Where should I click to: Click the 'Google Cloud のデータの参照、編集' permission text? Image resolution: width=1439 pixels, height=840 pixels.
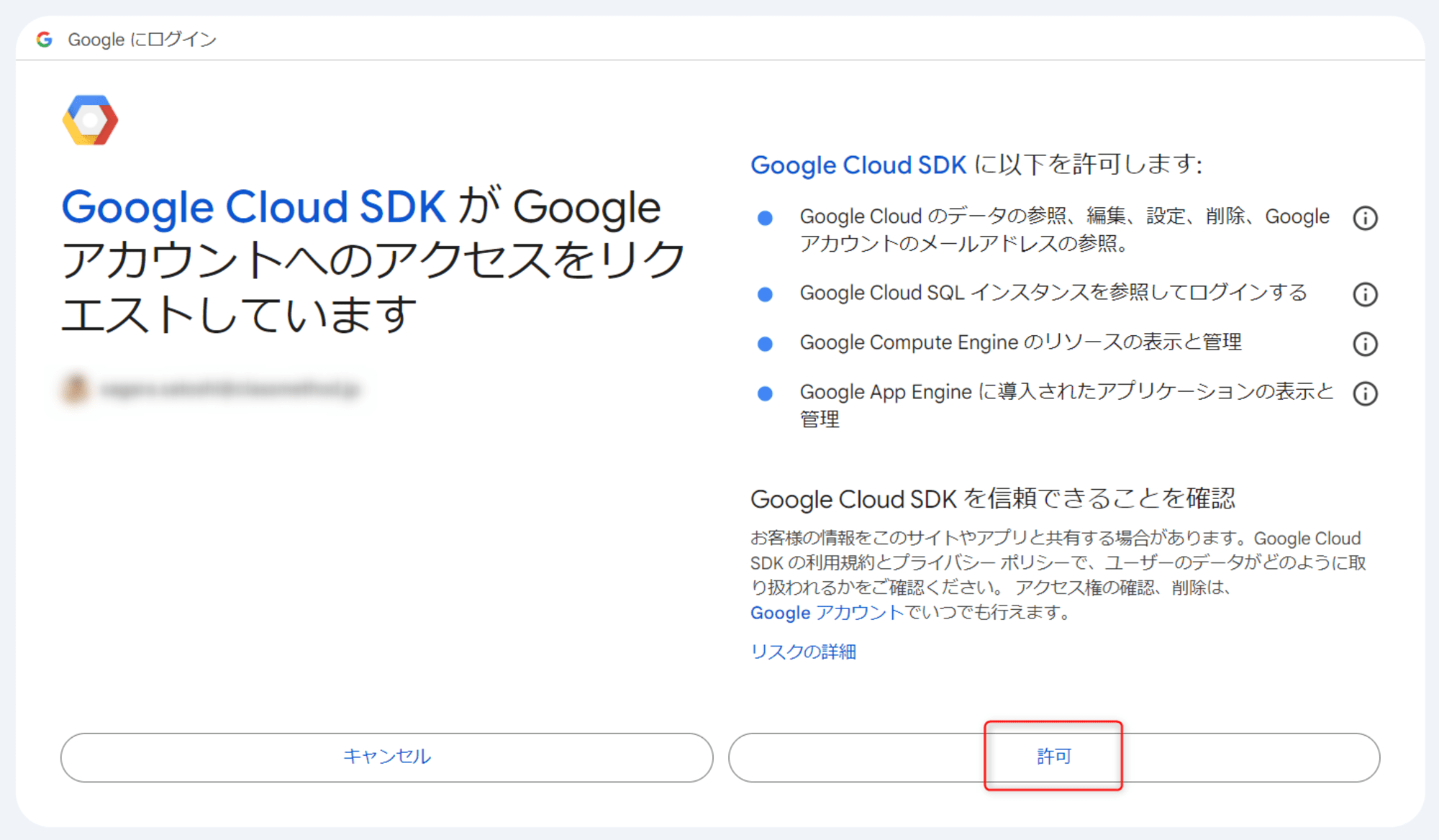(x=1065, y=229)
